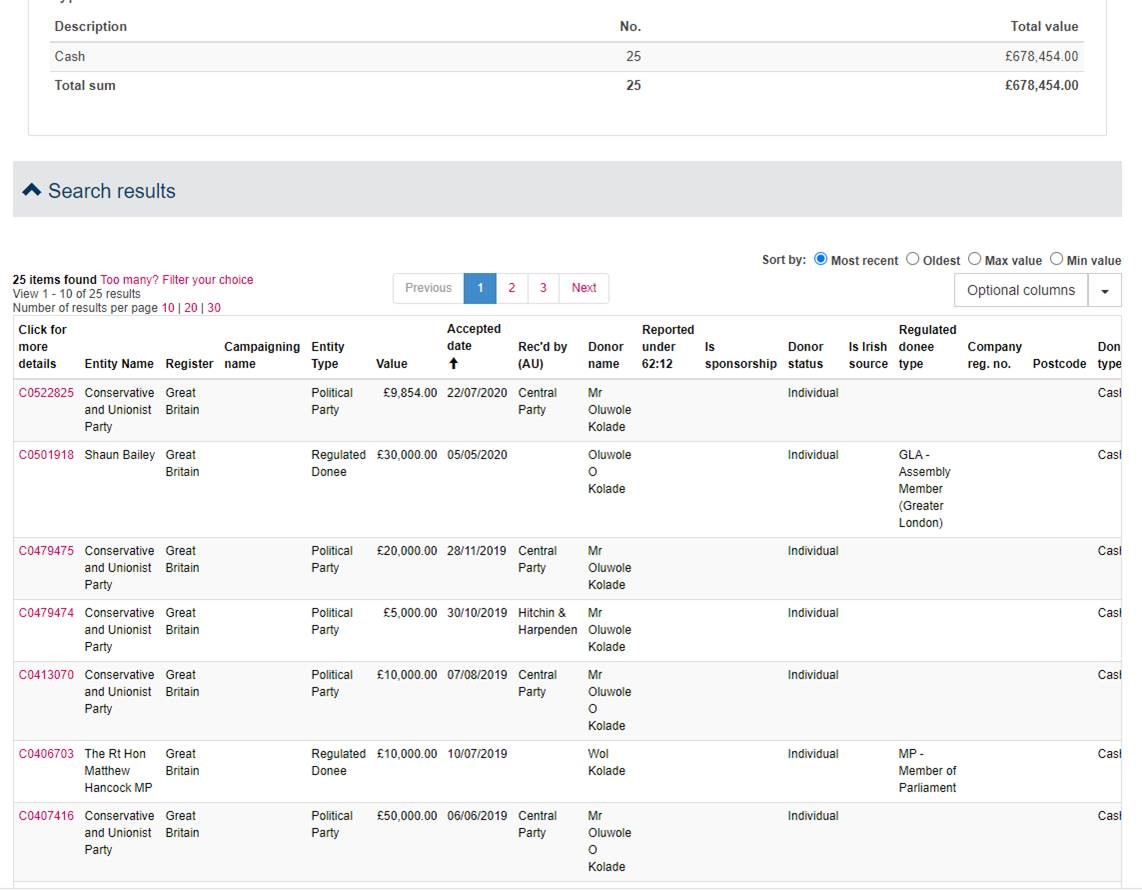Go to results page 2
Image resolution: width=1142 pixels, height=891 pixels.
click(x=511, y=288)
